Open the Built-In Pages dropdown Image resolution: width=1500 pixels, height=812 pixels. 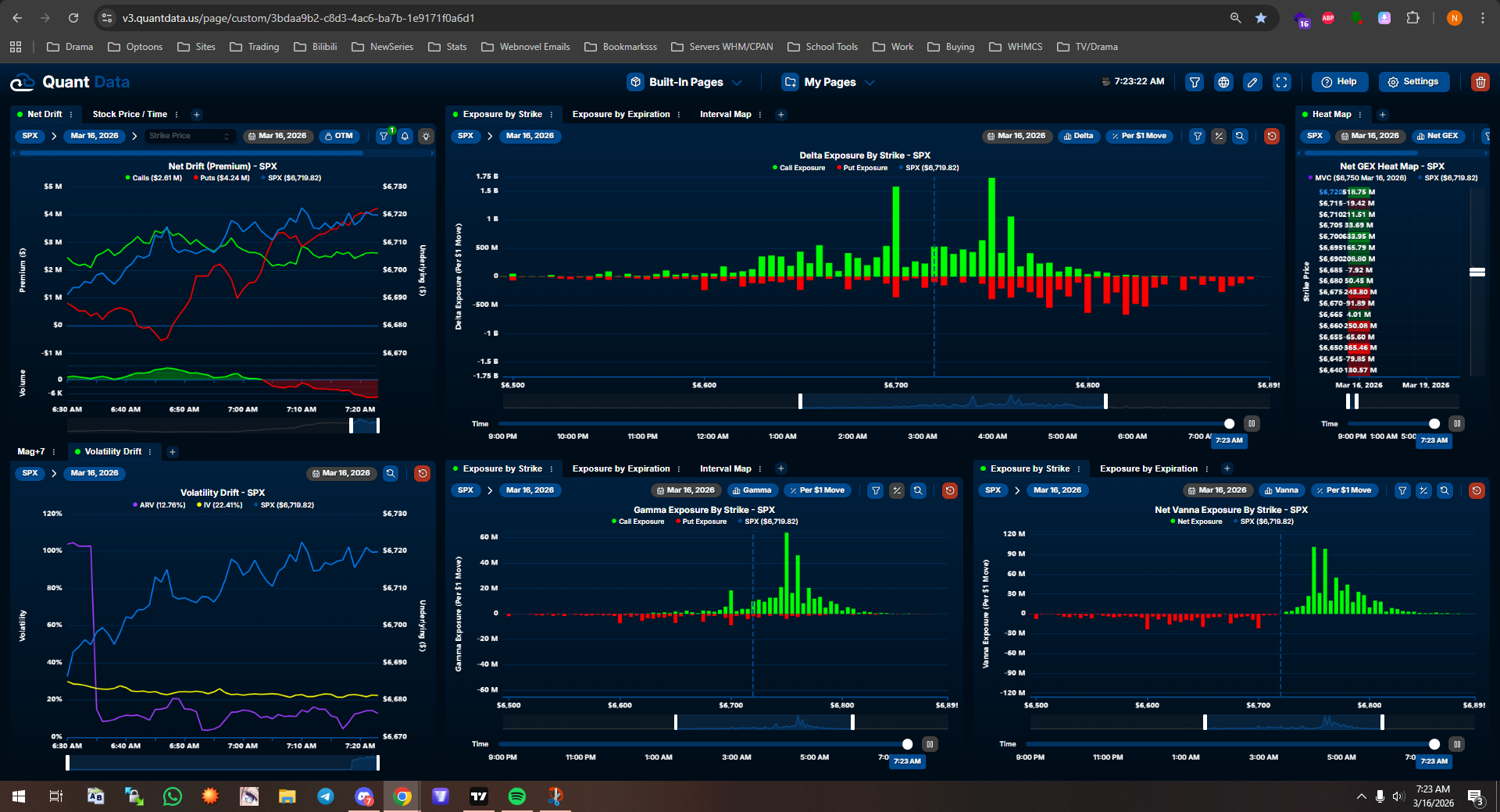pyautogui.click(x=685, y=82)
